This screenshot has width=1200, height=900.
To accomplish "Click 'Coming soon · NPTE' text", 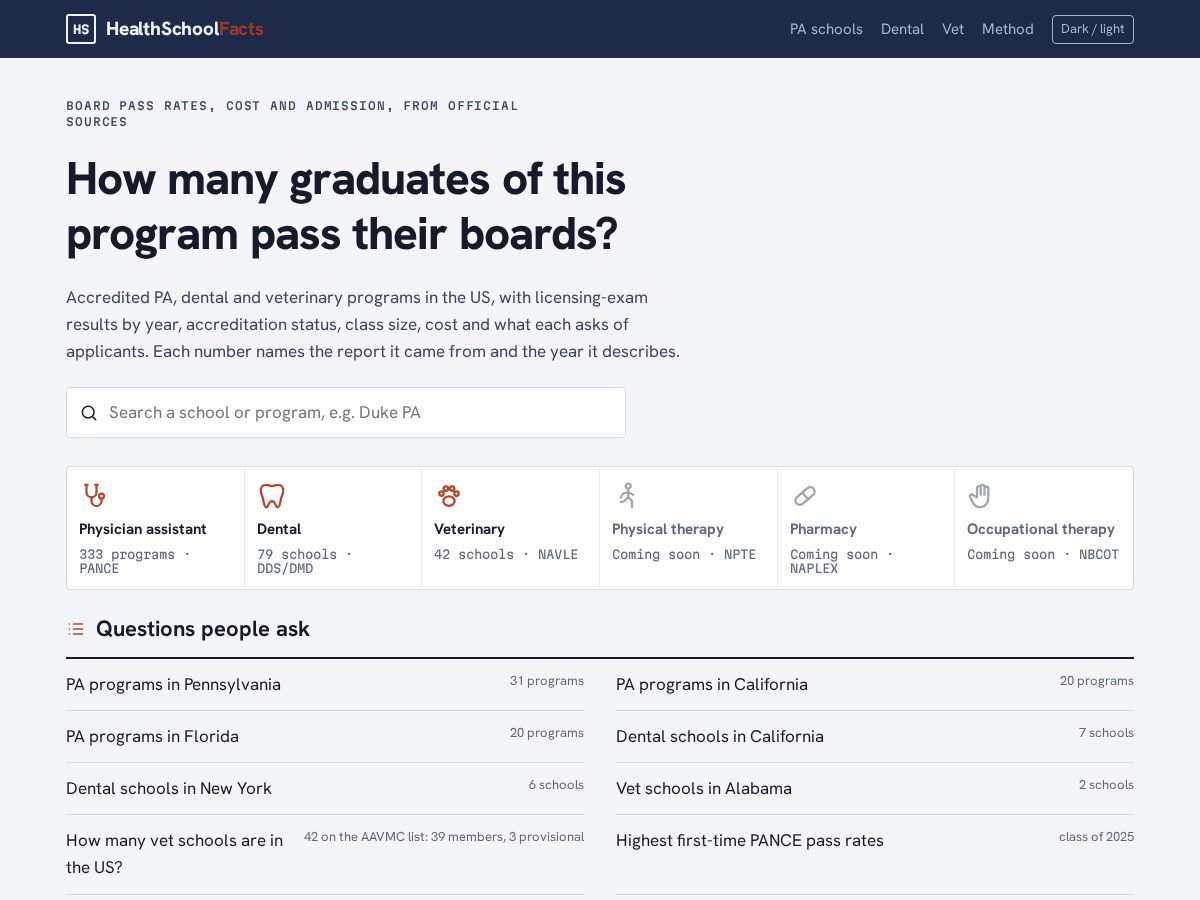I will (x=684, y=555).
